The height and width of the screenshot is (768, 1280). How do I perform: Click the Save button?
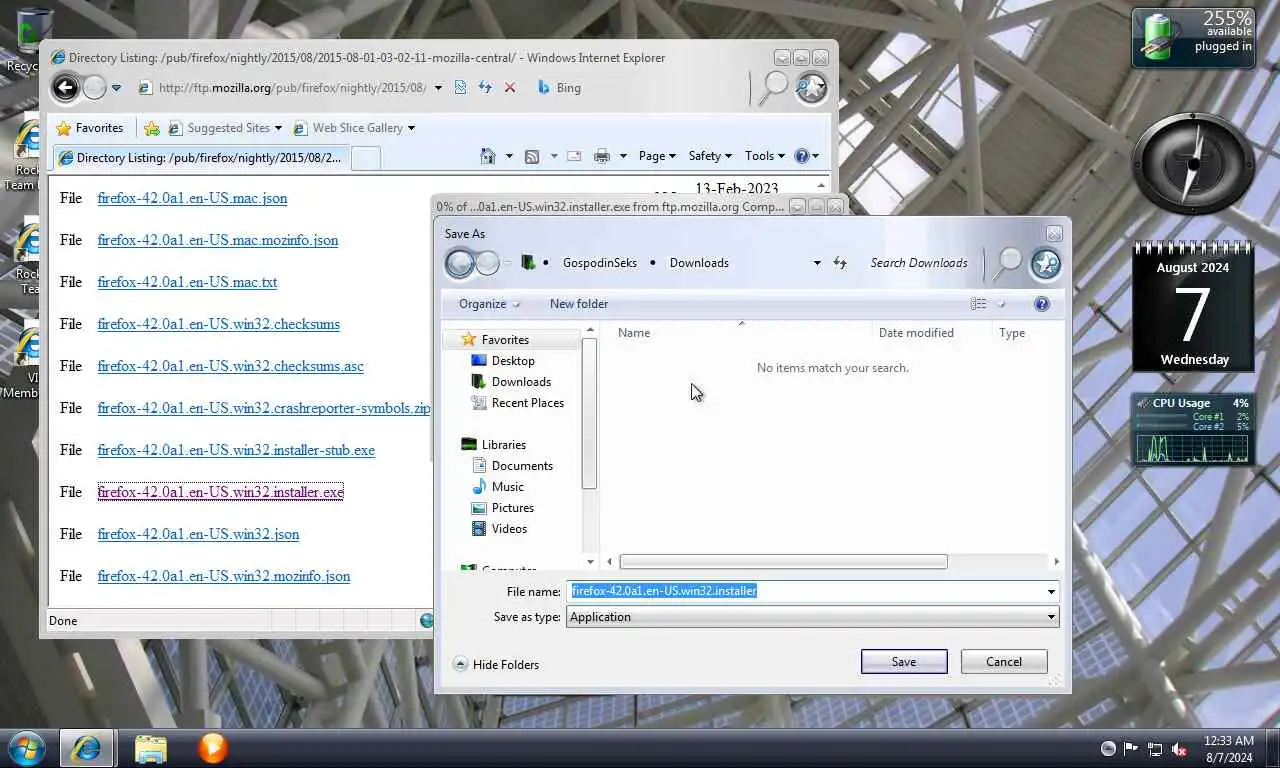pyautogui.click(x=904, y=662)
